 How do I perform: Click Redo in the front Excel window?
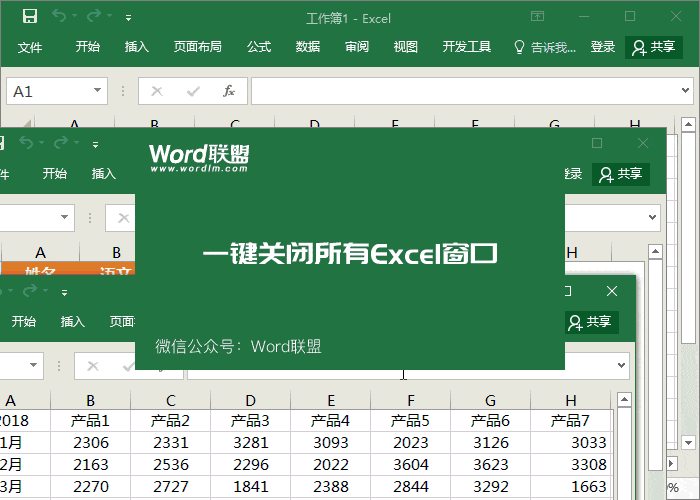(30, 291)
